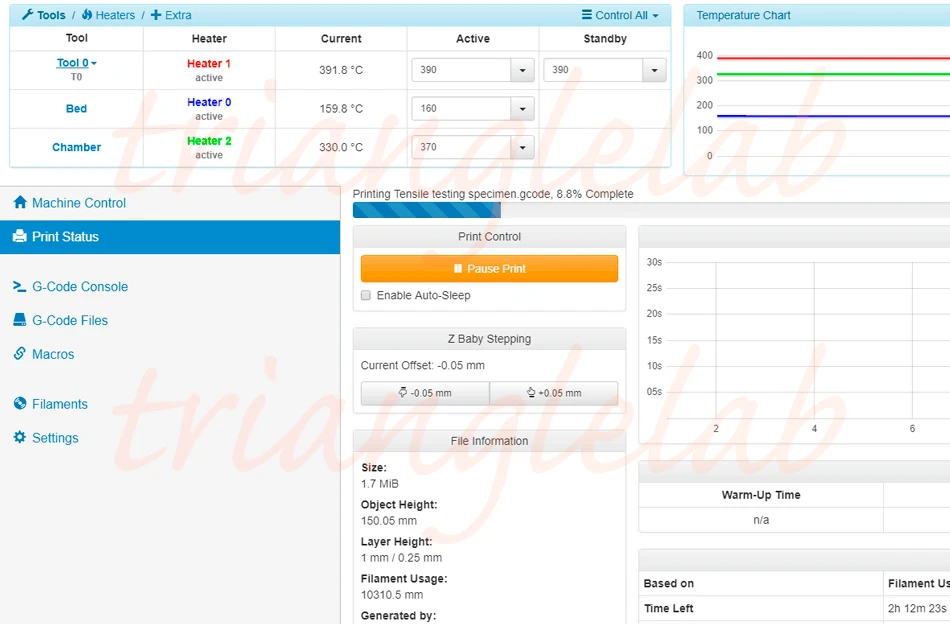Click the Warm-Up Time header

[761, 495]
